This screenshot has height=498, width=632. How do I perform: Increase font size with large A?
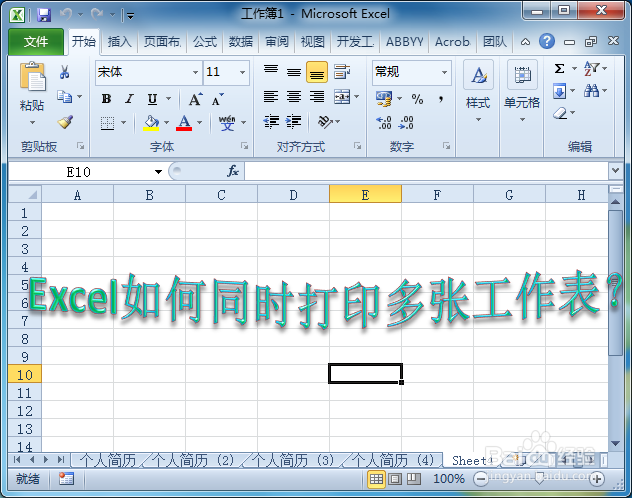coord(195,99)
